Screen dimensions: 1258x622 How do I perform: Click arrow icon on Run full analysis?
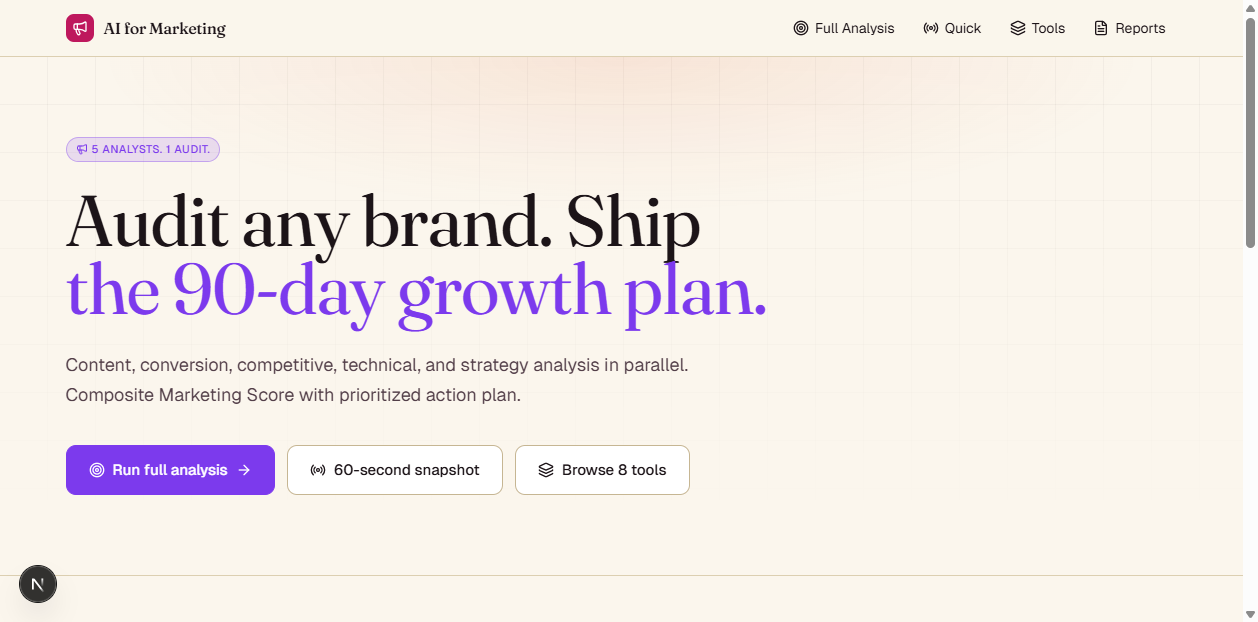pos(244,470)
